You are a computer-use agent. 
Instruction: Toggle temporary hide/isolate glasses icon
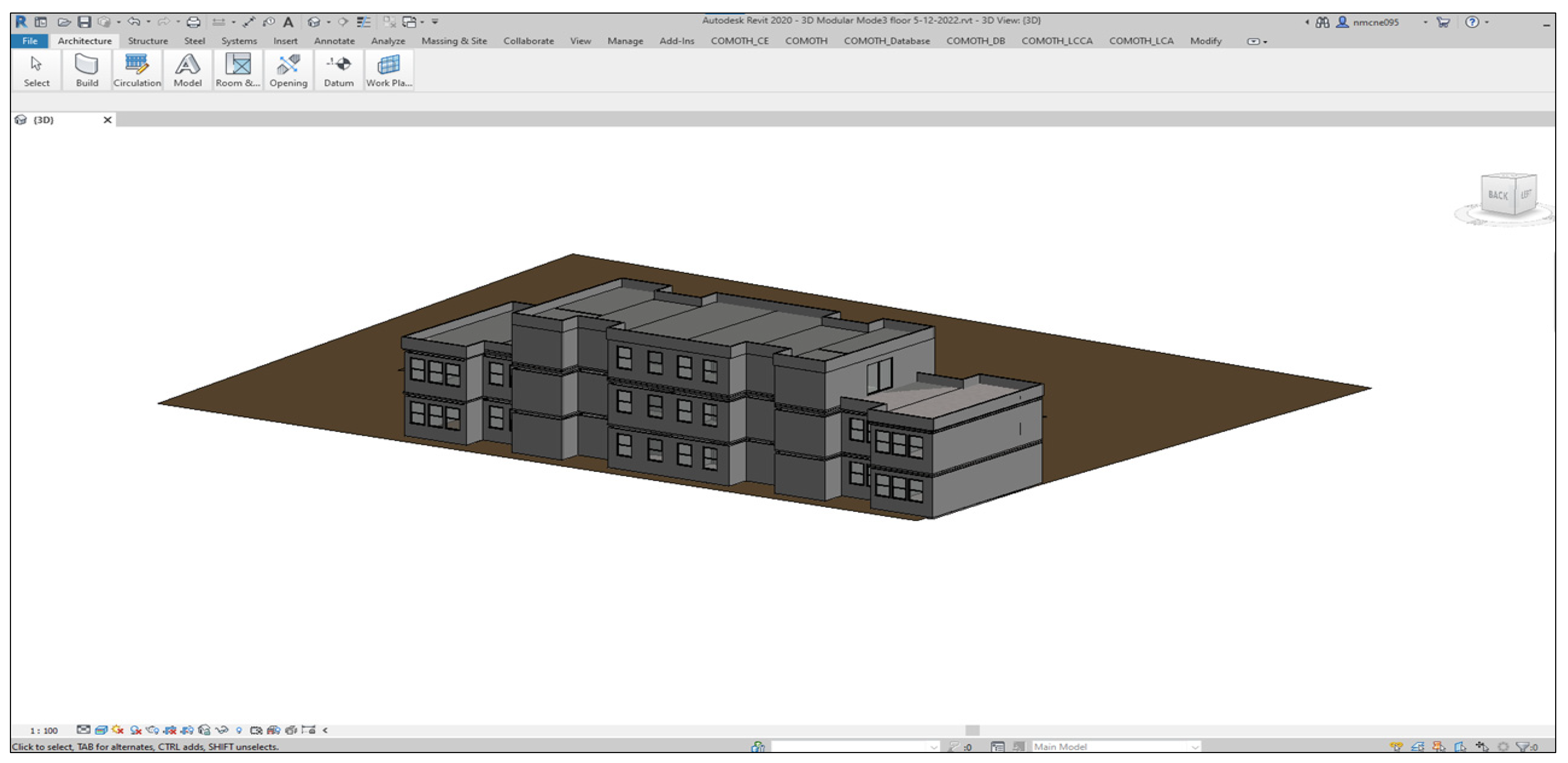[222, 730]
